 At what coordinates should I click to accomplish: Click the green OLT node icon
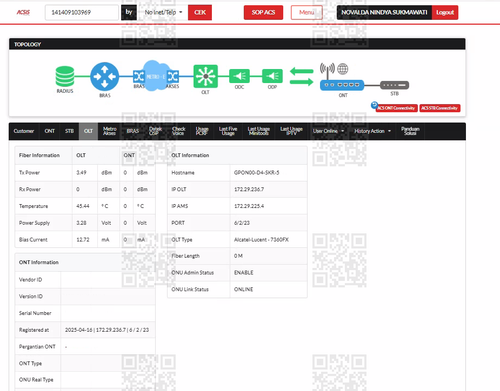(x=206, y=76)
